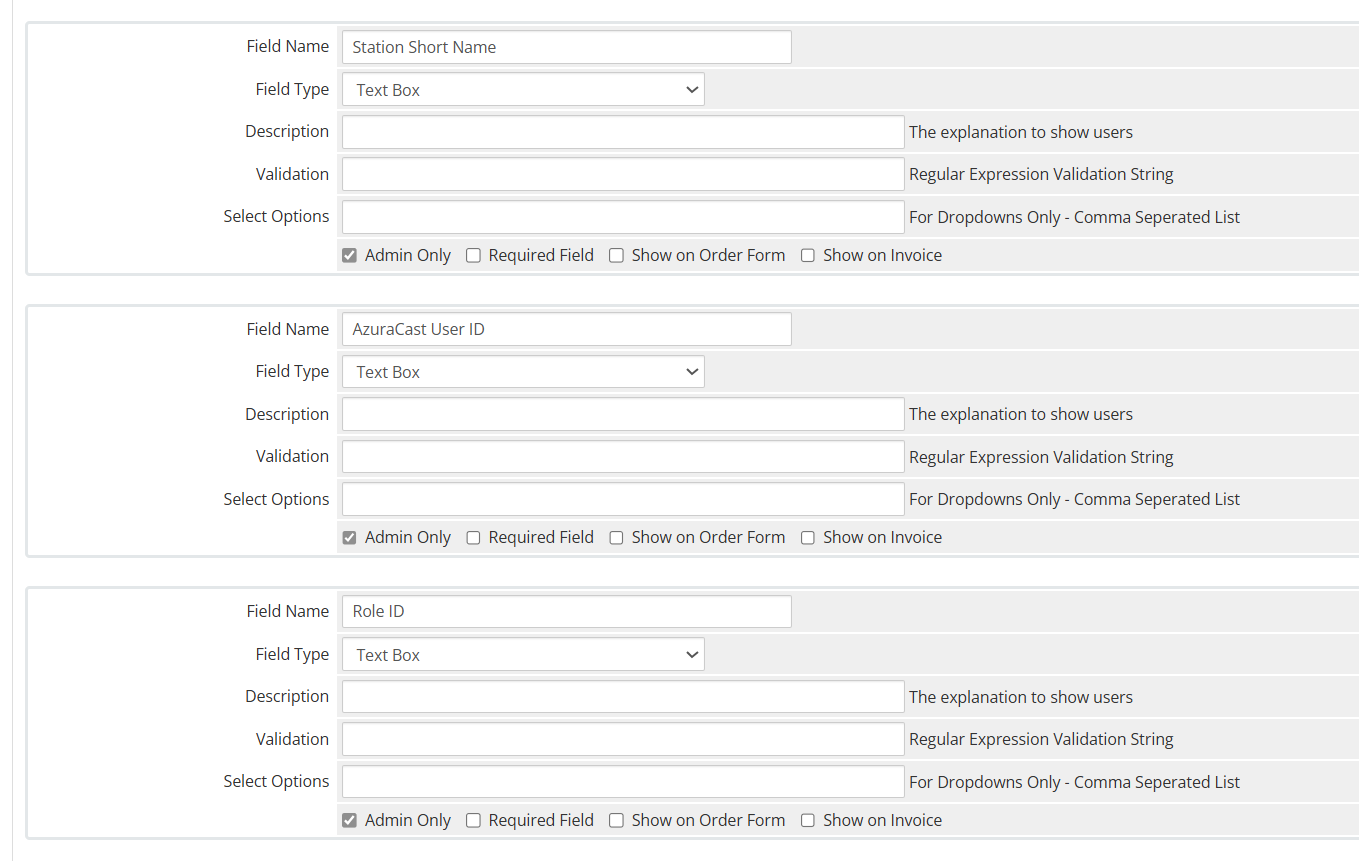
Task: Check Show on Invoice for AzuraCast User ID
Action: point(808,537)
